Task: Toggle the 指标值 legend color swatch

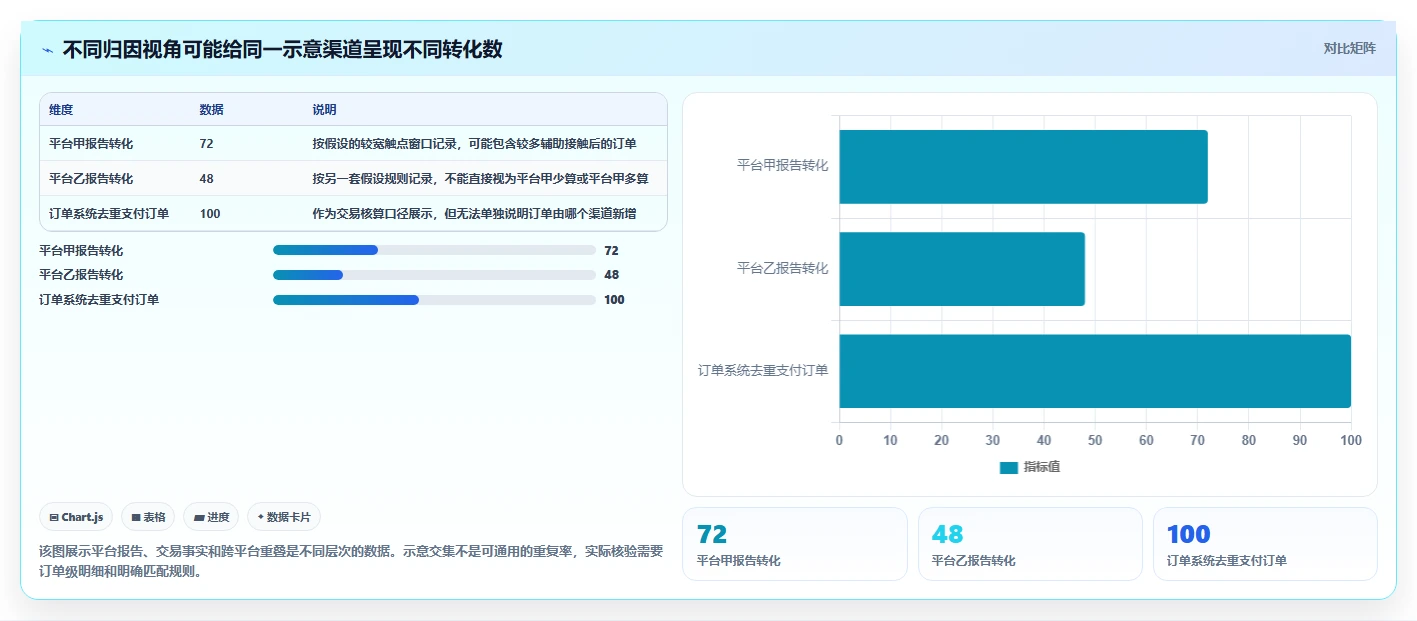Action: coord(1008,468)
